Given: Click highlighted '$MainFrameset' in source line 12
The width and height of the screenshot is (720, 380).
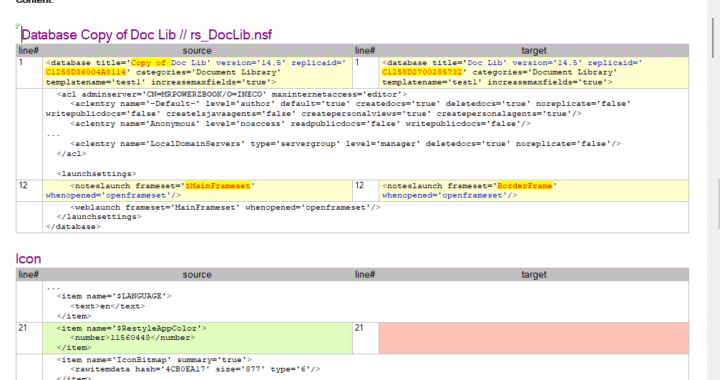Looking at the screenshot, I should (218, 186).
